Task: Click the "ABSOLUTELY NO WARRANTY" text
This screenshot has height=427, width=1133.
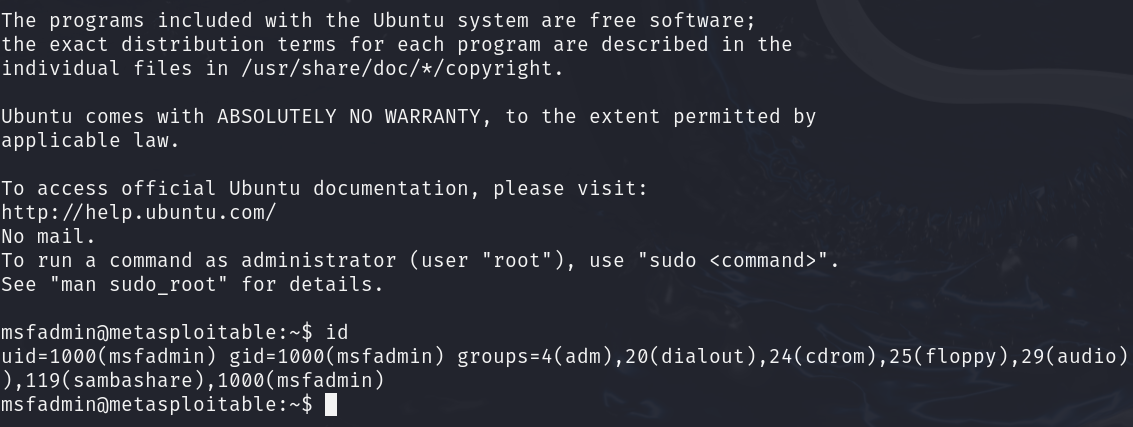Action: (x=348, y=116)
